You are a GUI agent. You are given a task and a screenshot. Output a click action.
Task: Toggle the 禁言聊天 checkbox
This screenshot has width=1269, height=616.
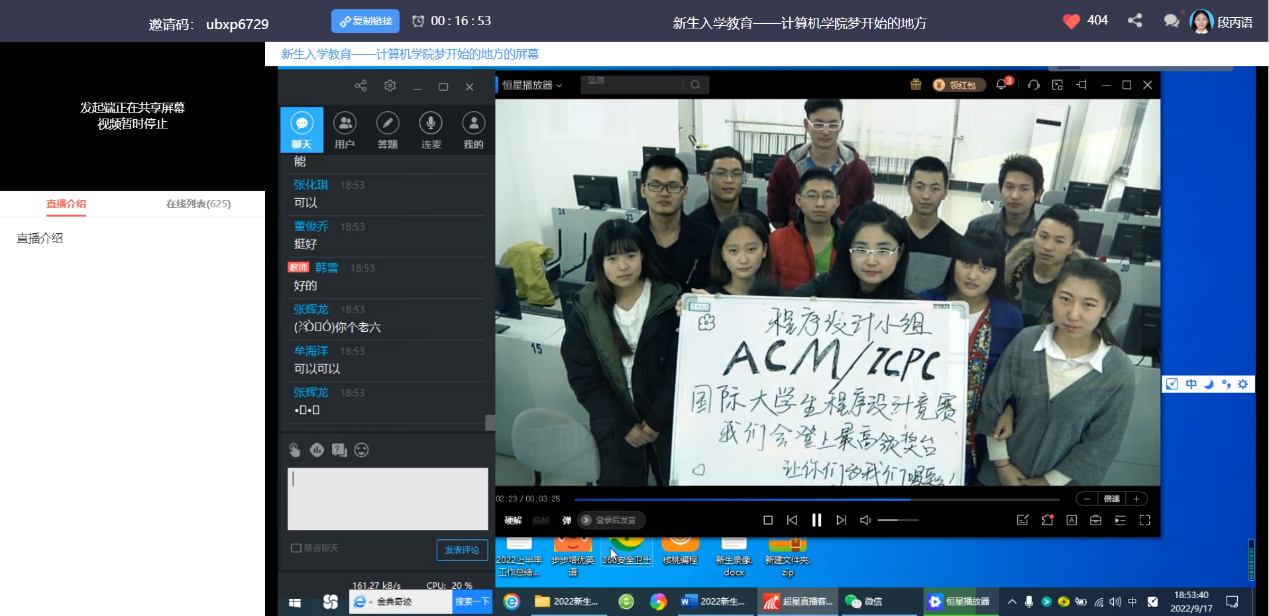296,548
